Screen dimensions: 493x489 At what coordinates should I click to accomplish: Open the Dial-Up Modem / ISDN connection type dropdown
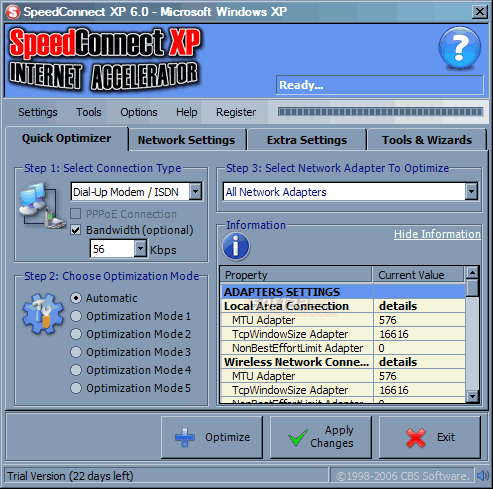click(195, 192)
